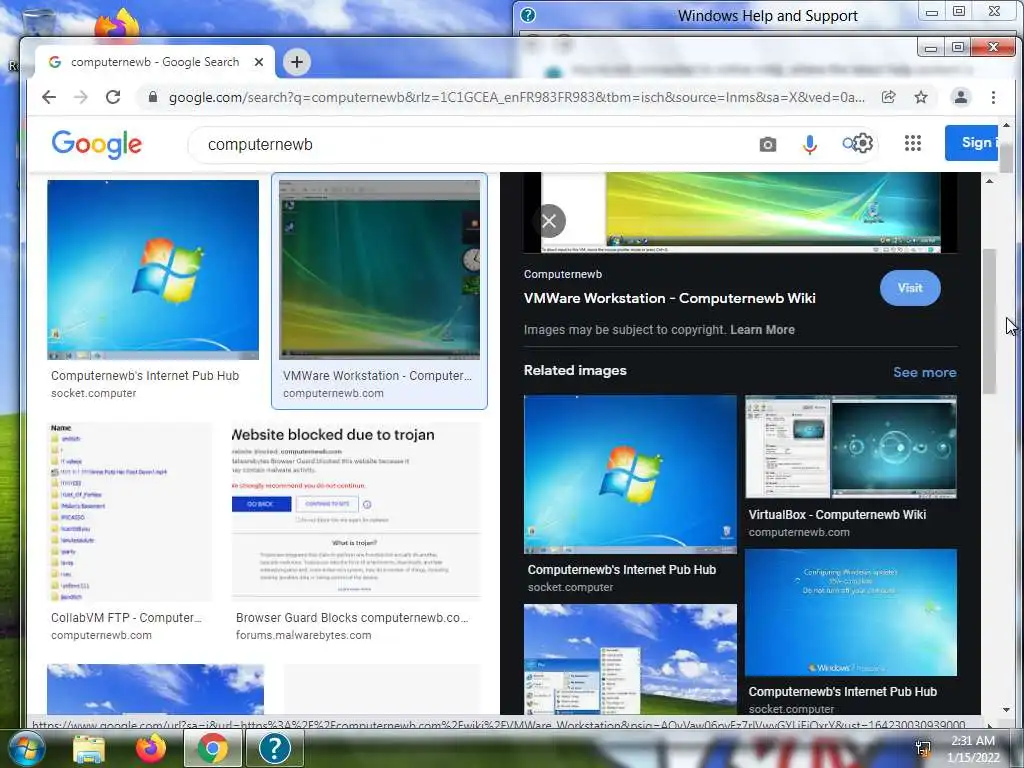The image size is (1024, 768).
Task: Close the image preview panel
Action: [549, 221]
